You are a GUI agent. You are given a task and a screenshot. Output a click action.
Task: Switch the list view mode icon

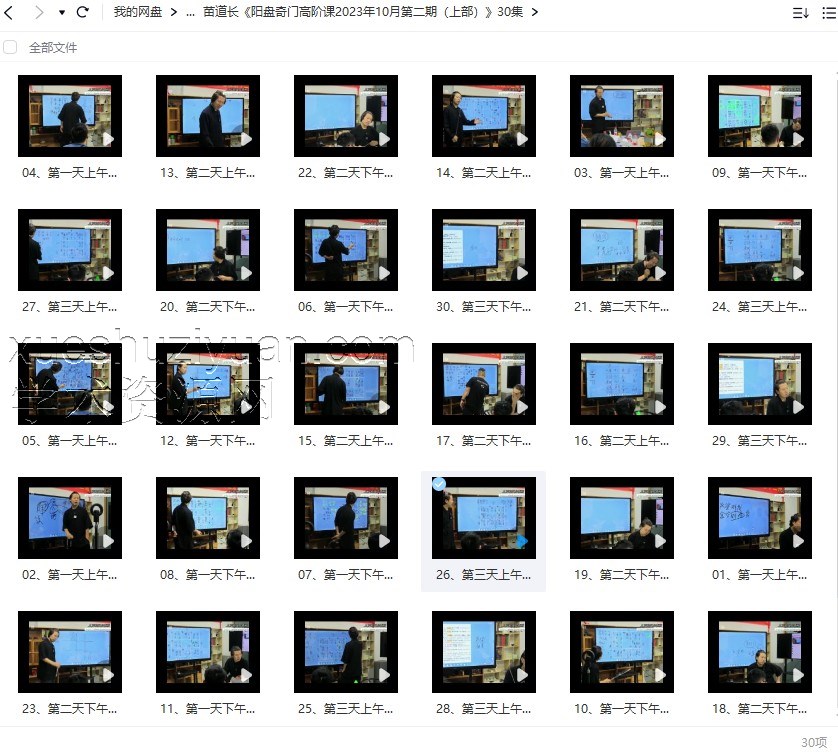click(x=829, y=13)
